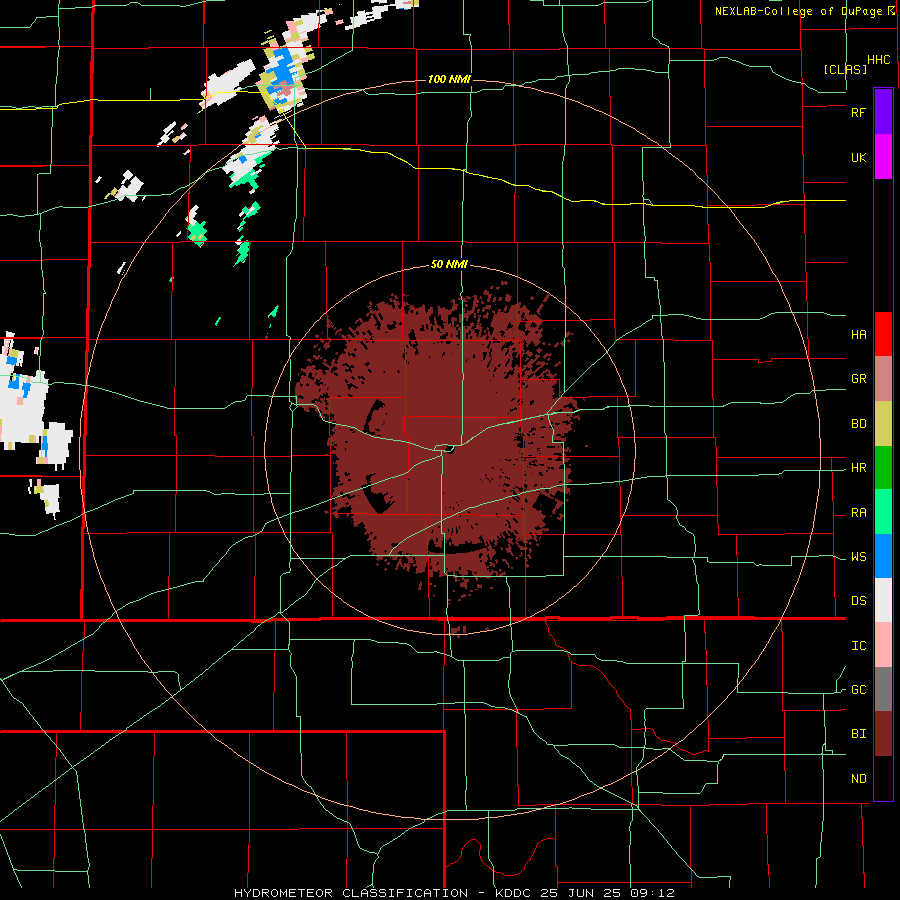Click the HR legend label

point(858,468)
